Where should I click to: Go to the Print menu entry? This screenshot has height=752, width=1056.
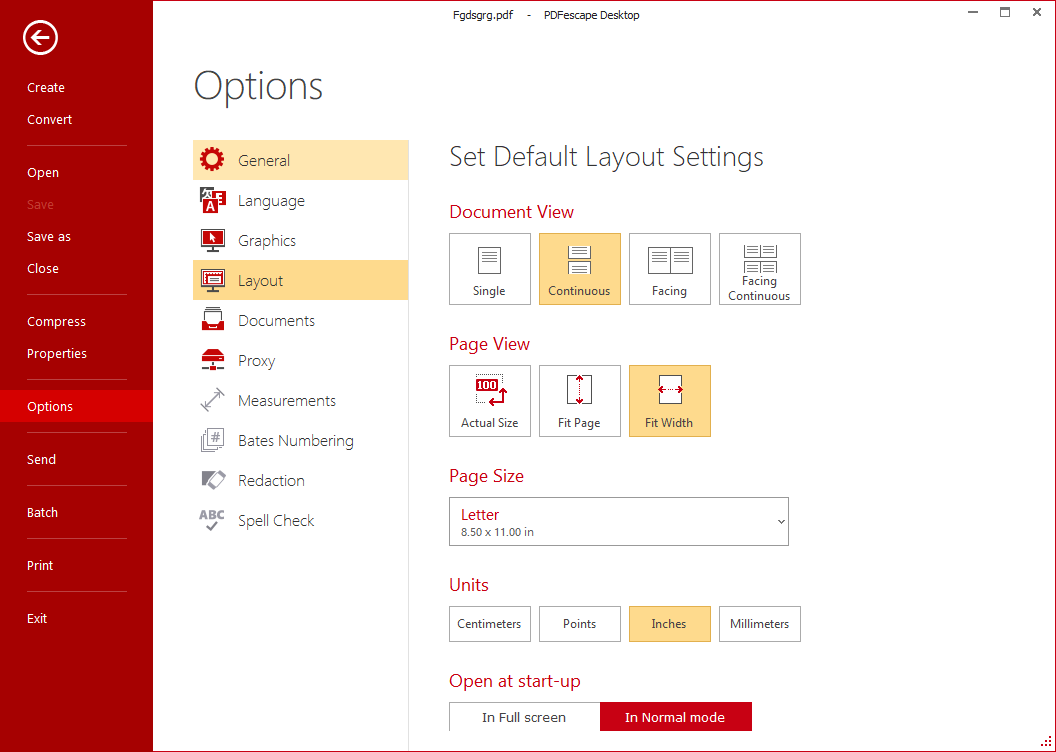coord(40,566)
